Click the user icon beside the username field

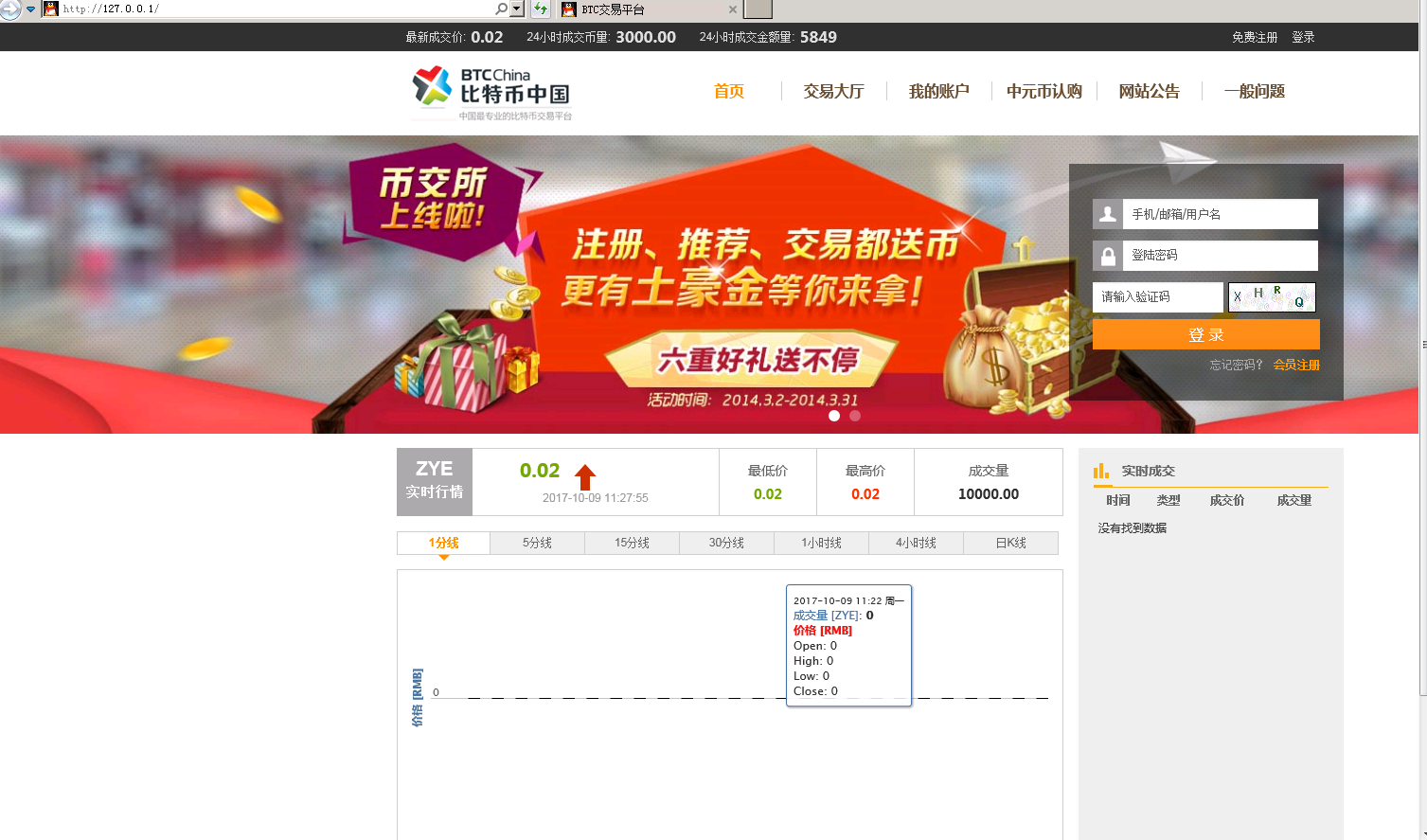[1106, 213]
